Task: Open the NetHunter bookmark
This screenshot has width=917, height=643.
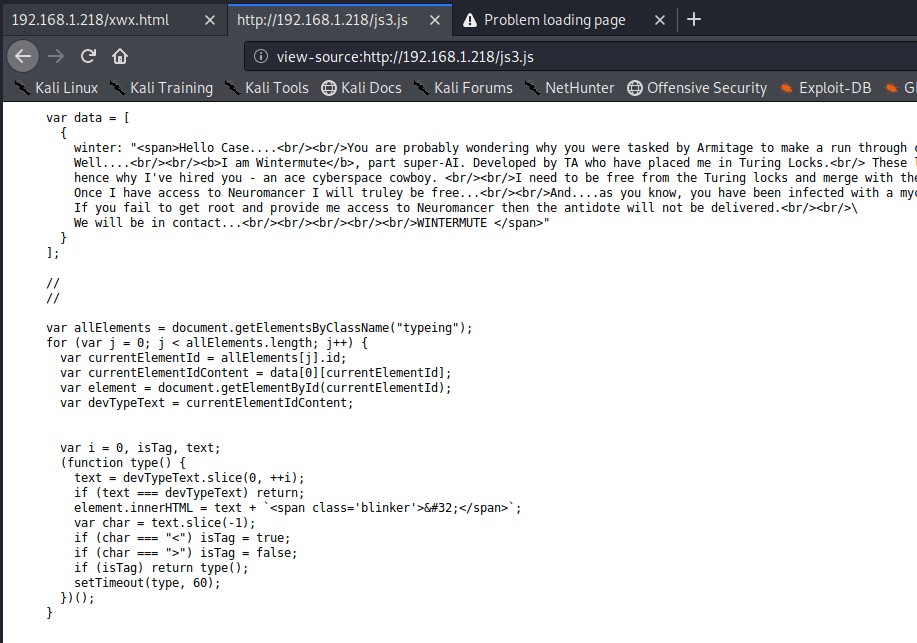Action: click(x=570, y=88)
